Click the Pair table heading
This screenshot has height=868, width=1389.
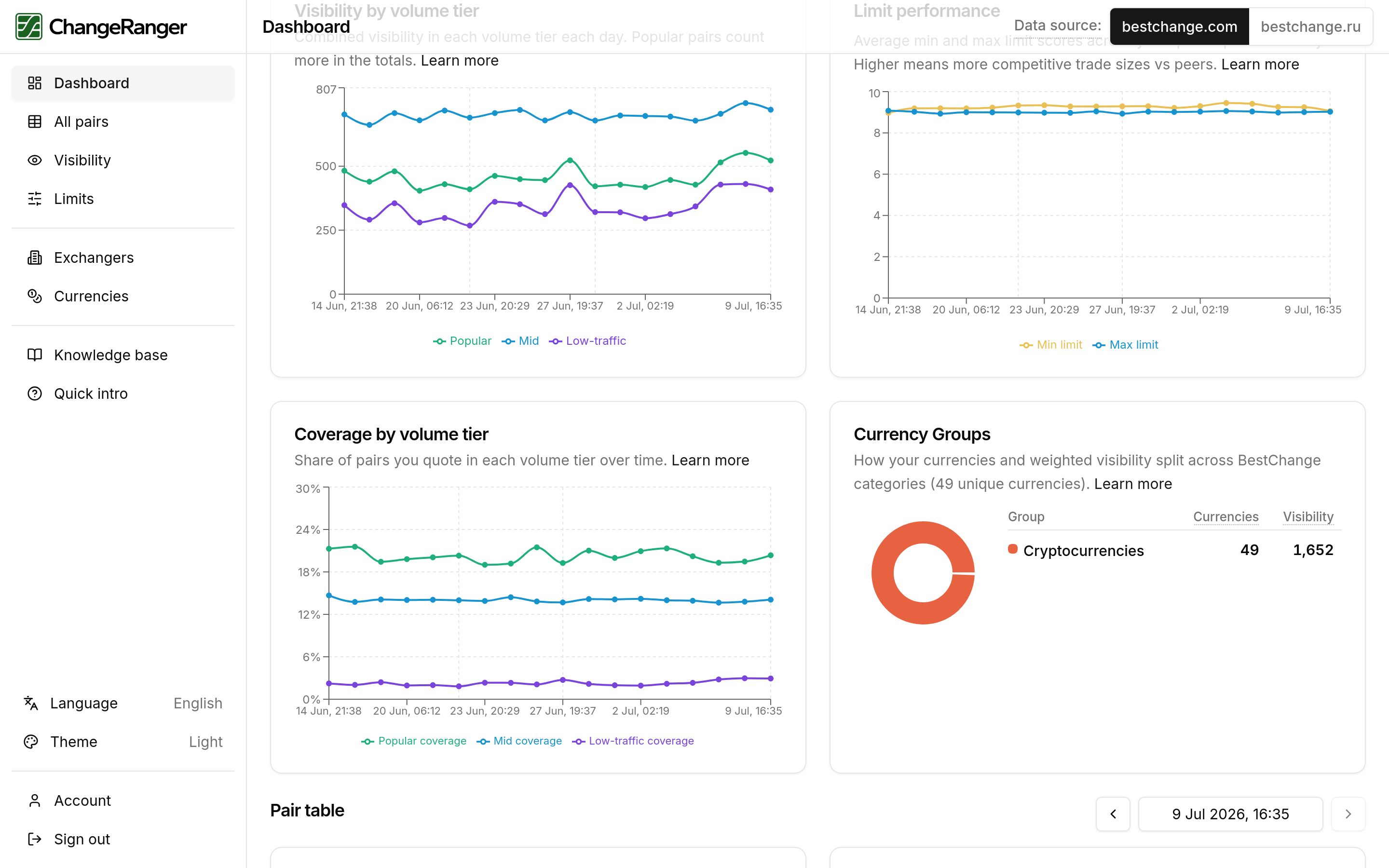coord(307,810)
